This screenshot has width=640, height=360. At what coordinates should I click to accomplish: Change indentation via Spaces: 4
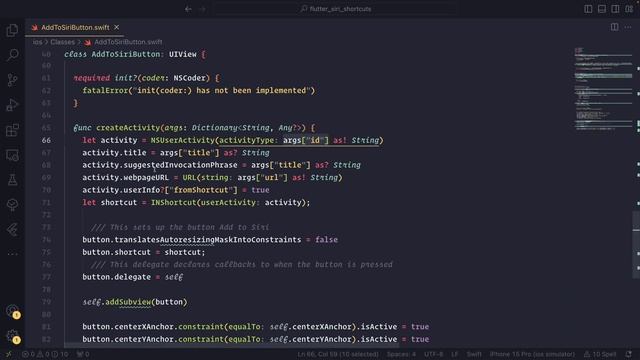coord(401,354)
